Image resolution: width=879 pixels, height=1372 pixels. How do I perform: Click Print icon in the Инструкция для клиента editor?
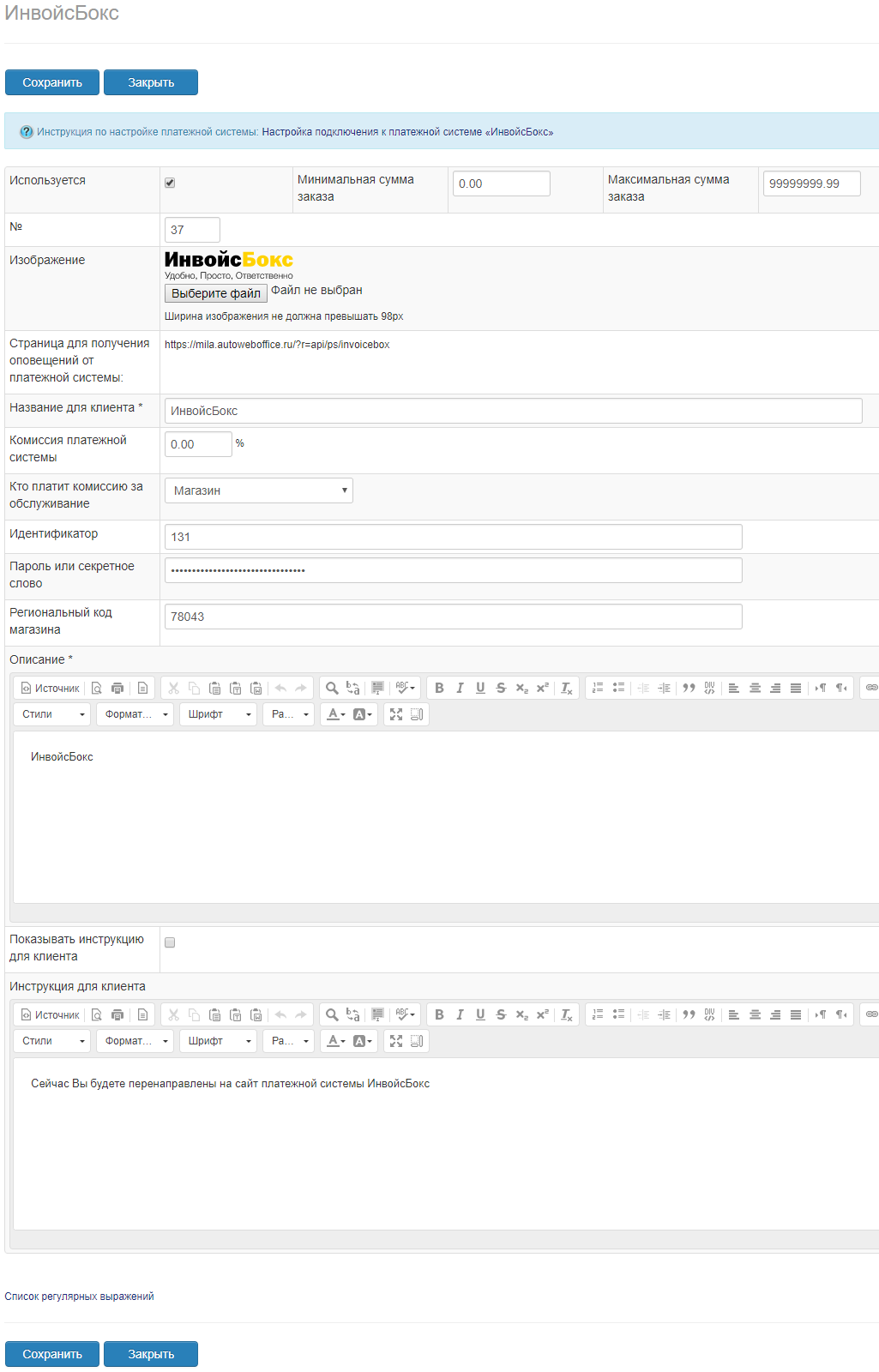click(117, 1014)
